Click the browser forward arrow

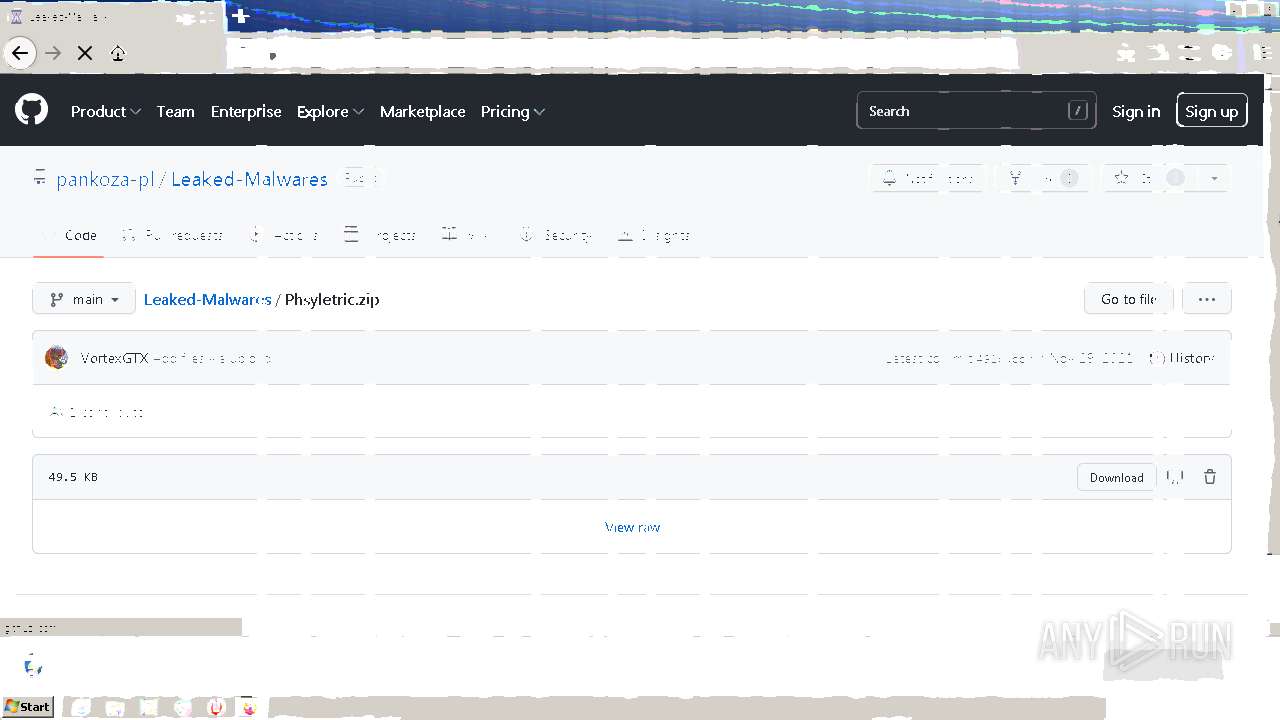53,53
